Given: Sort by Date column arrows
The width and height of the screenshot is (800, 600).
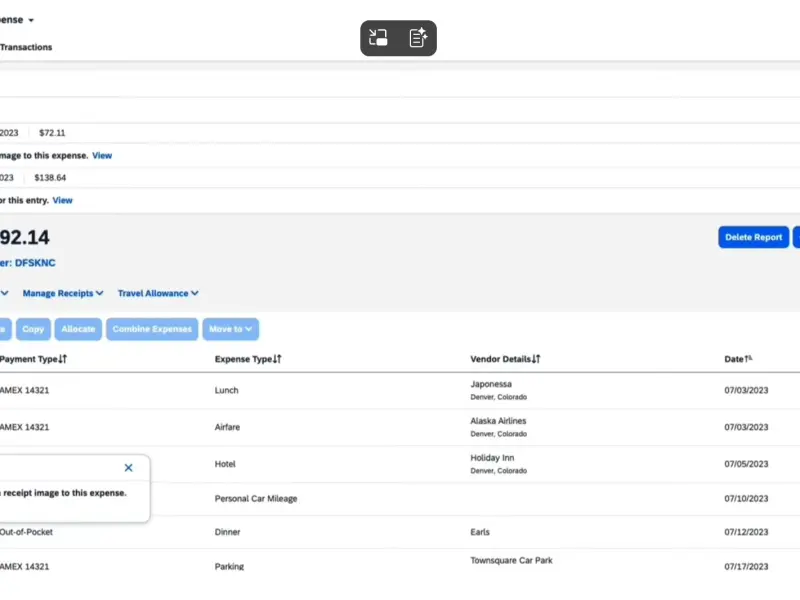Looking at the screenshot, I should (749, 359).
